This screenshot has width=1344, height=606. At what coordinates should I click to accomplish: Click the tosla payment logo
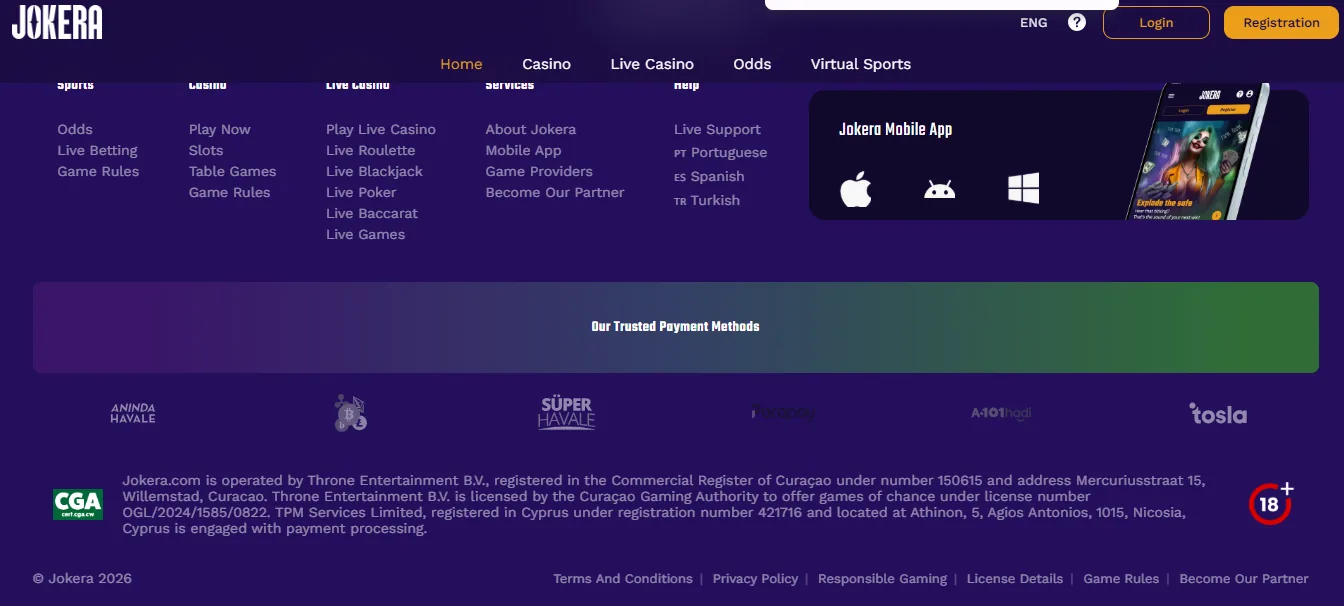tap(1218, 413)
